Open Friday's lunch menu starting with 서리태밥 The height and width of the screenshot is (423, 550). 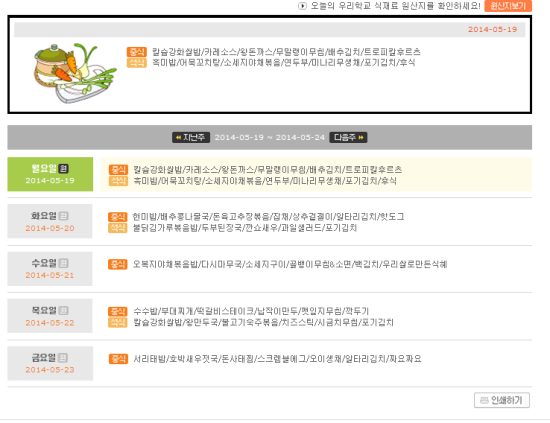(277, 359)
